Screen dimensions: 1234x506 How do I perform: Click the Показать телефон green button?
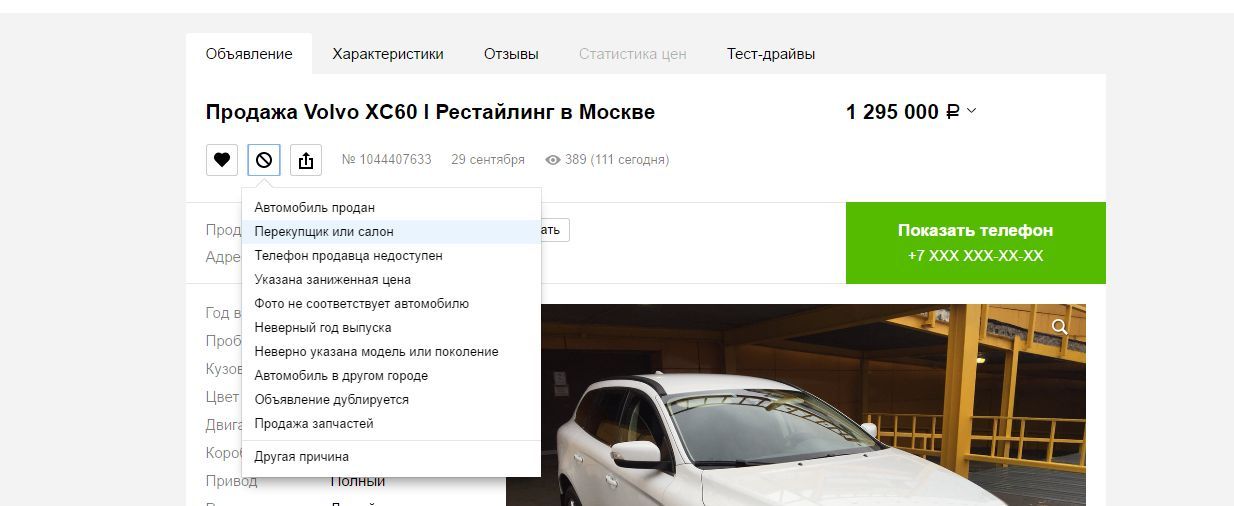[x=976, y=243]
